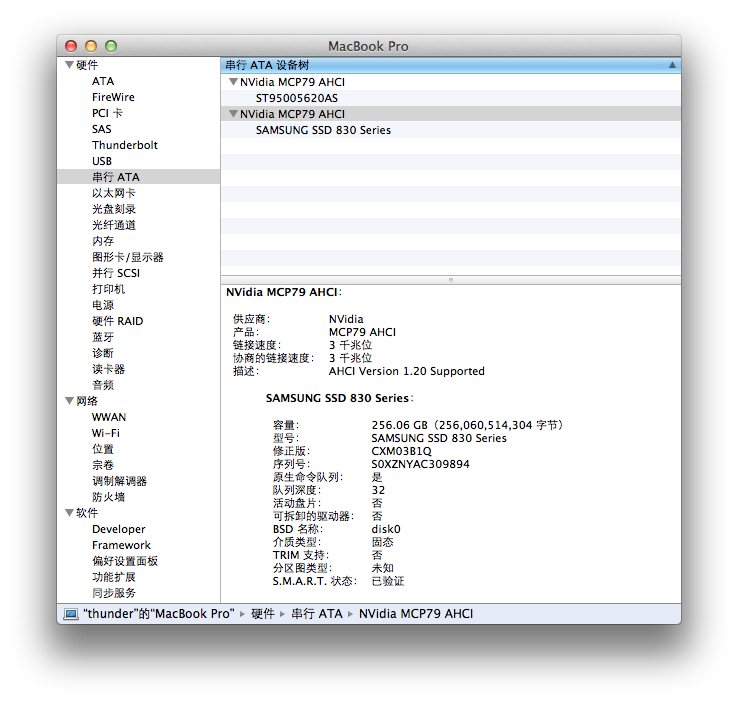This screenshot has width=738, height=703.
Task: Collapse the highlighted NVidia MCP79 AHCI node
Action: tap(233, 113)
